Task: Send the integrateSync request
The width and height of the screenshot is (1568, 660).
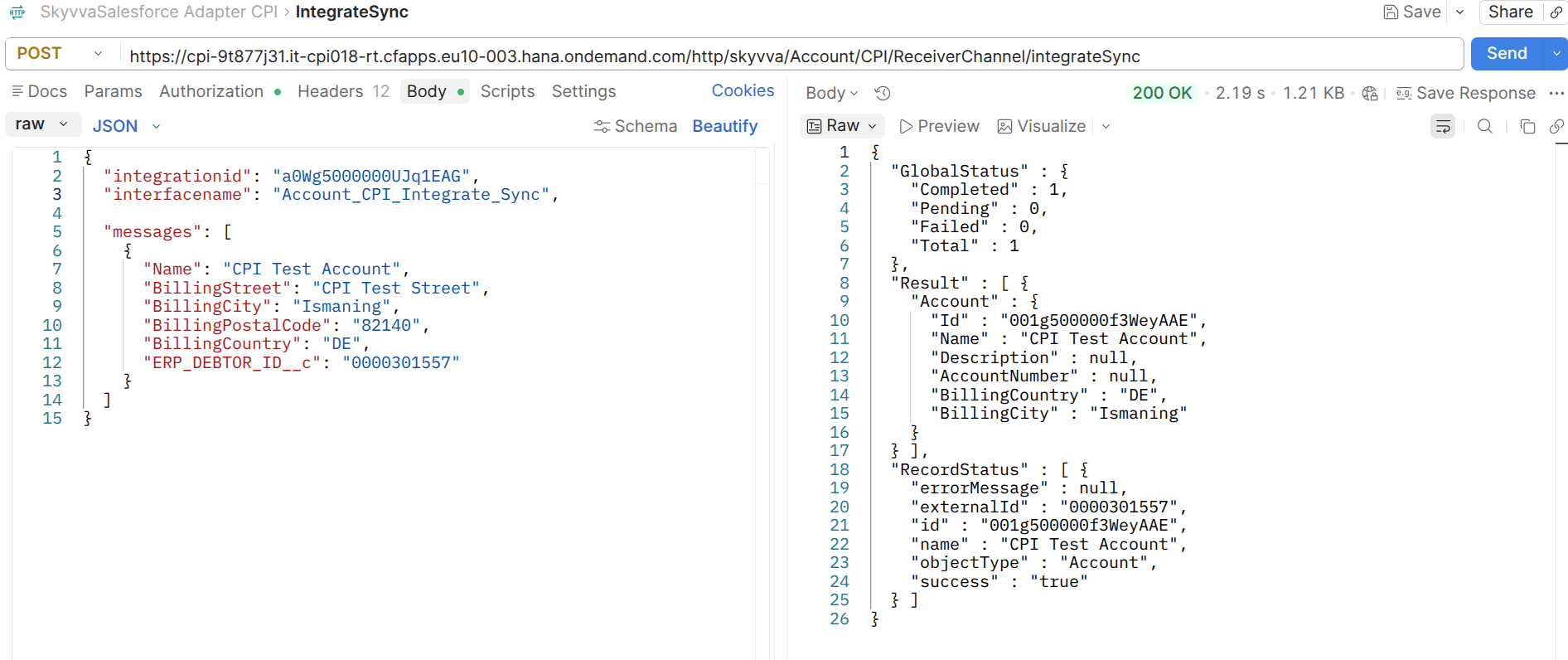Action: tap(1507, 54)
